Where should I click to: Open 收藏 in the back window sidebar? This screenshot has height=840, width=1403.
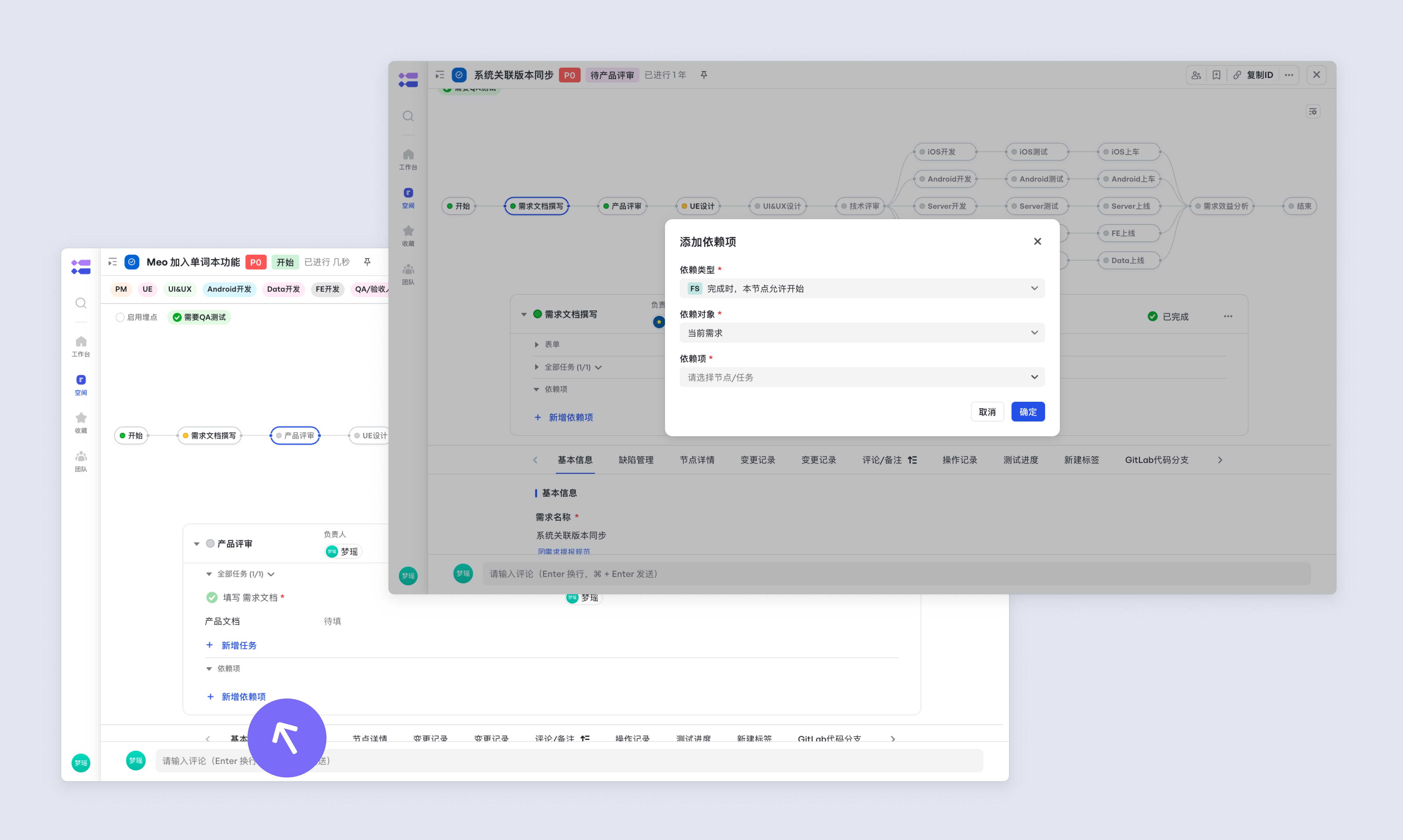pos(81,423)
